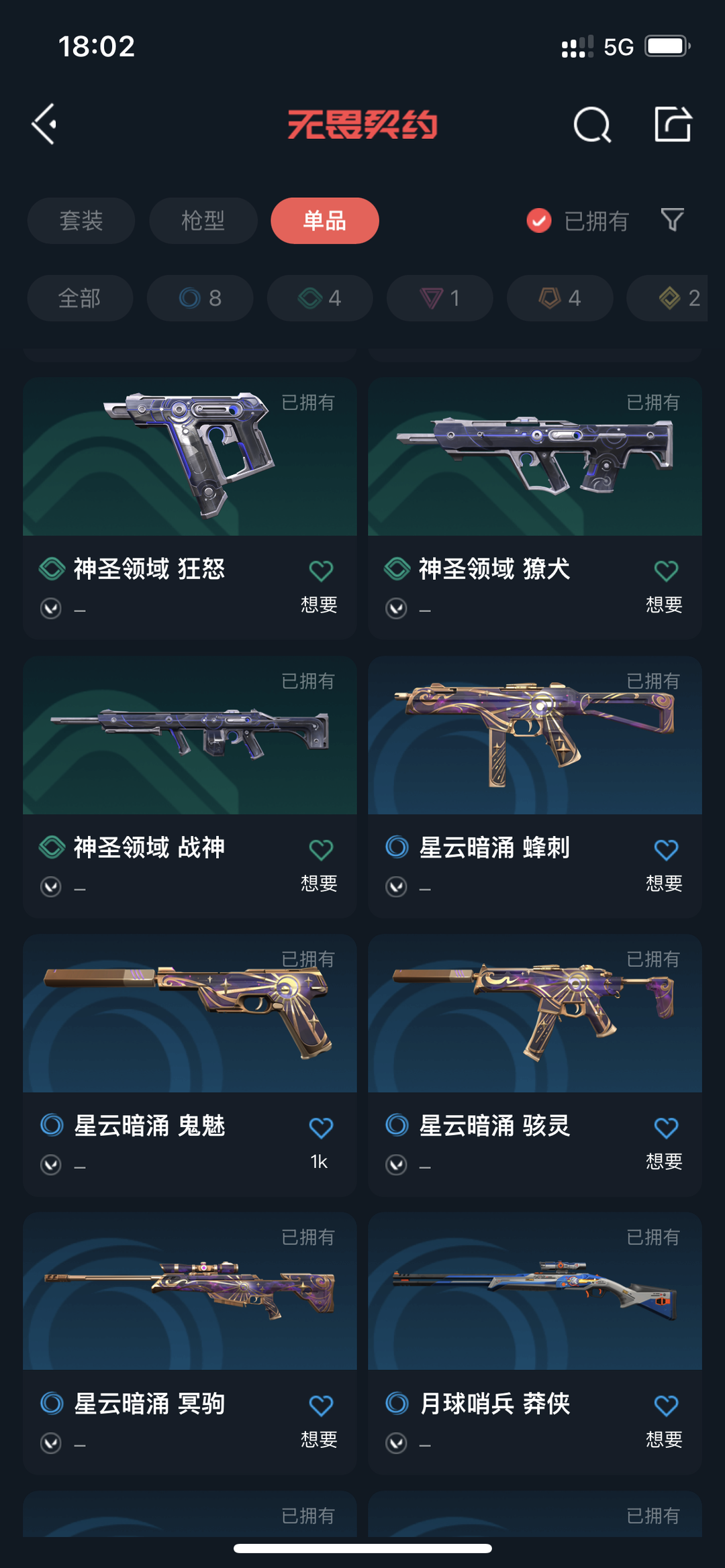The width and height of the screenshot is (725, 1568).
Task: Filter by blue circle tier showing 8
Action: (200, 298)
